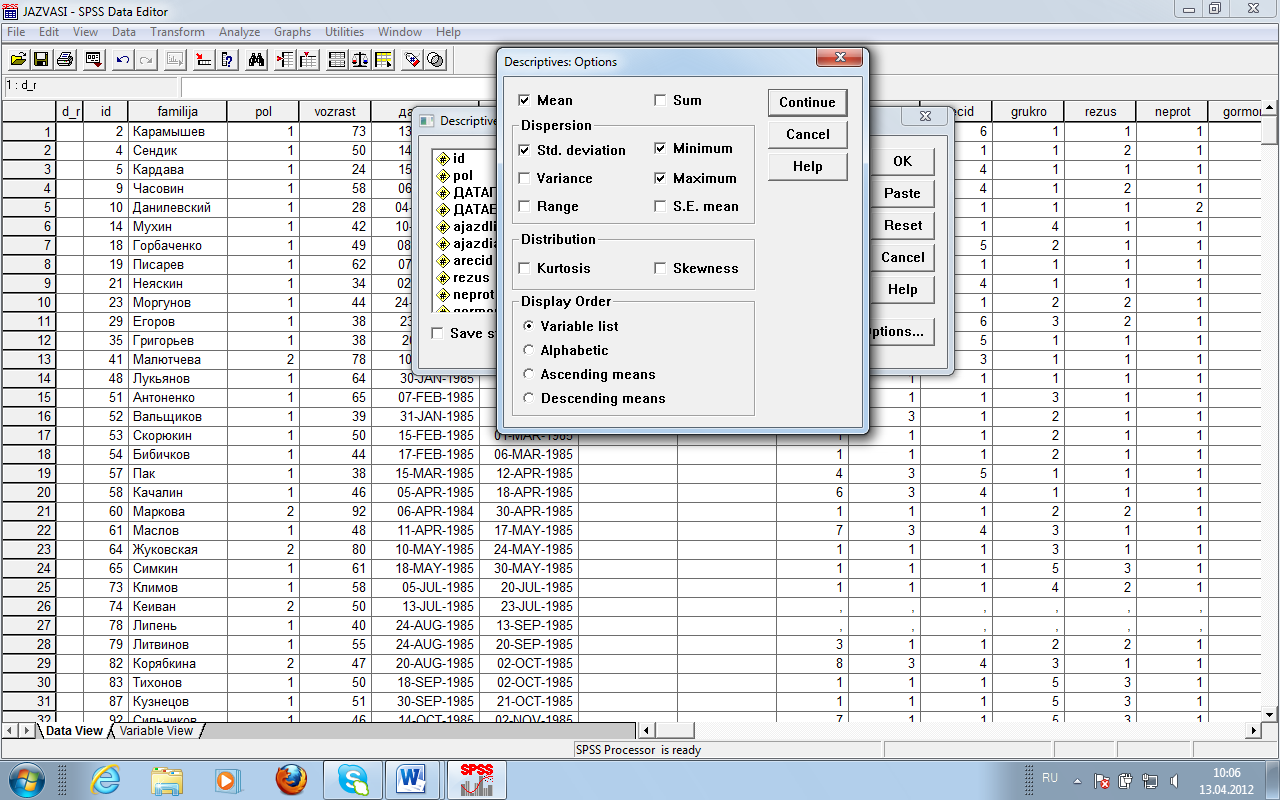Enable the Sum checkbox
The height and width of the screenshot is (800, 1280).
[661, 100]
